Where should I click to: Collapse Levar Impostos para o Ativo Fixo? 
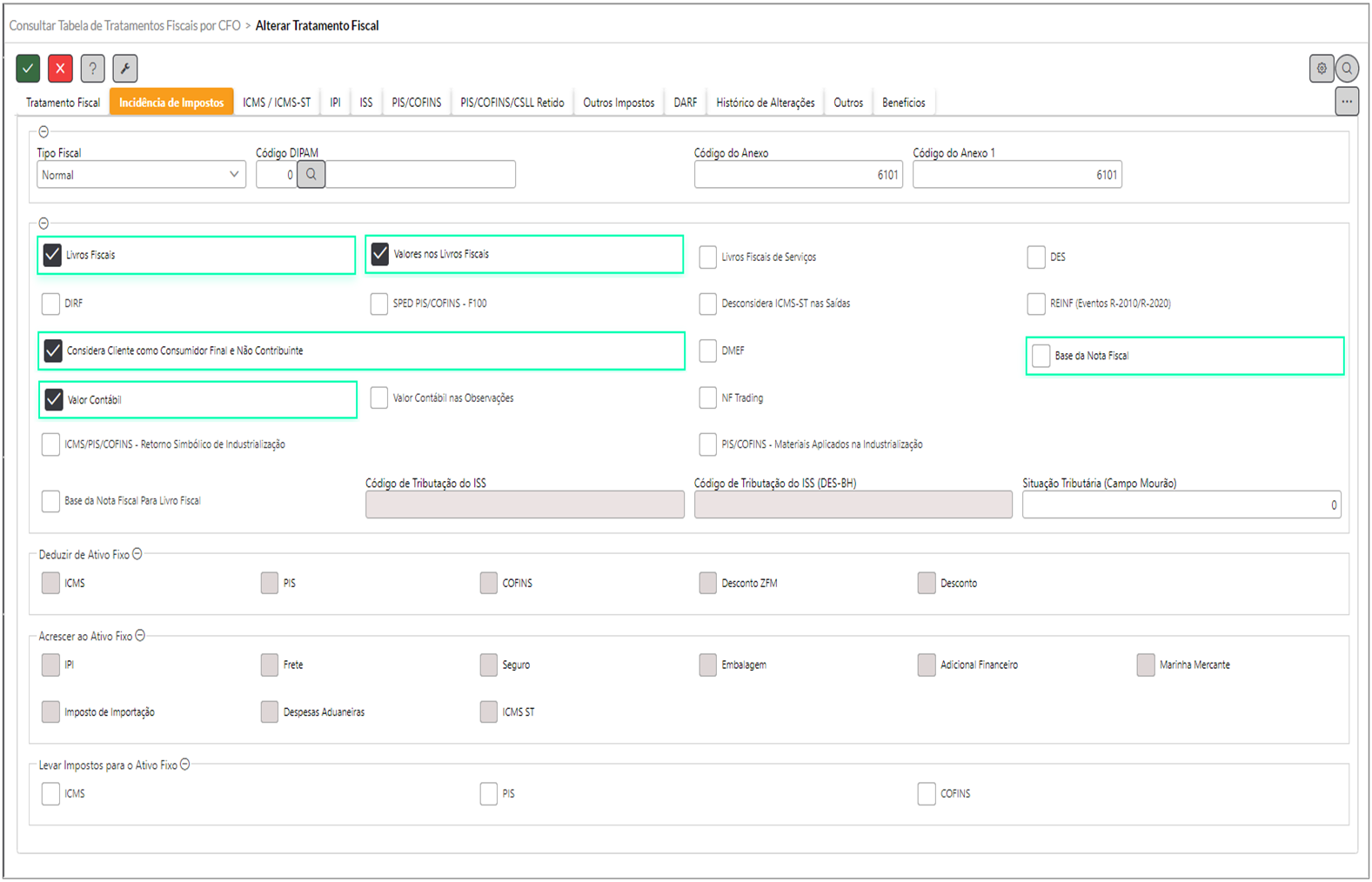[x=184, y=765]
